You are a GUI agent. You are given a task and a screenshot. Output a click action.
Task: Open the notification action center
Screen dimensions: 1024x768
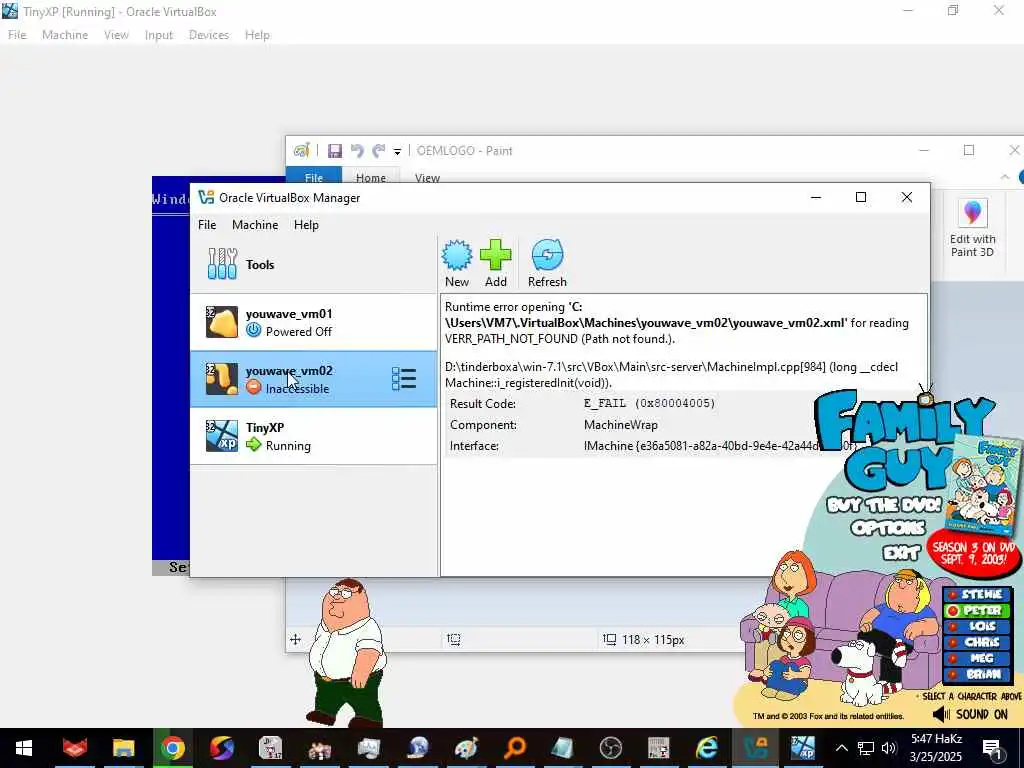(993, 748)
